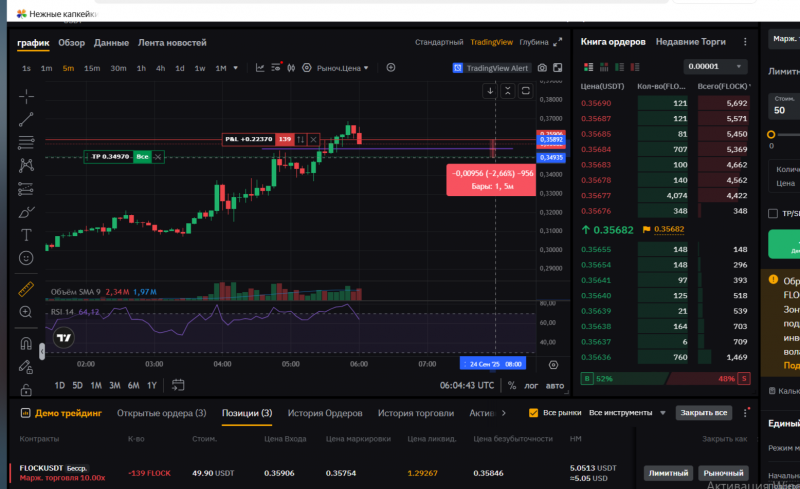The width and height of the screenshot is (800, 489).
Task: Switch to the Data tab
Action: tap(111, 43)
